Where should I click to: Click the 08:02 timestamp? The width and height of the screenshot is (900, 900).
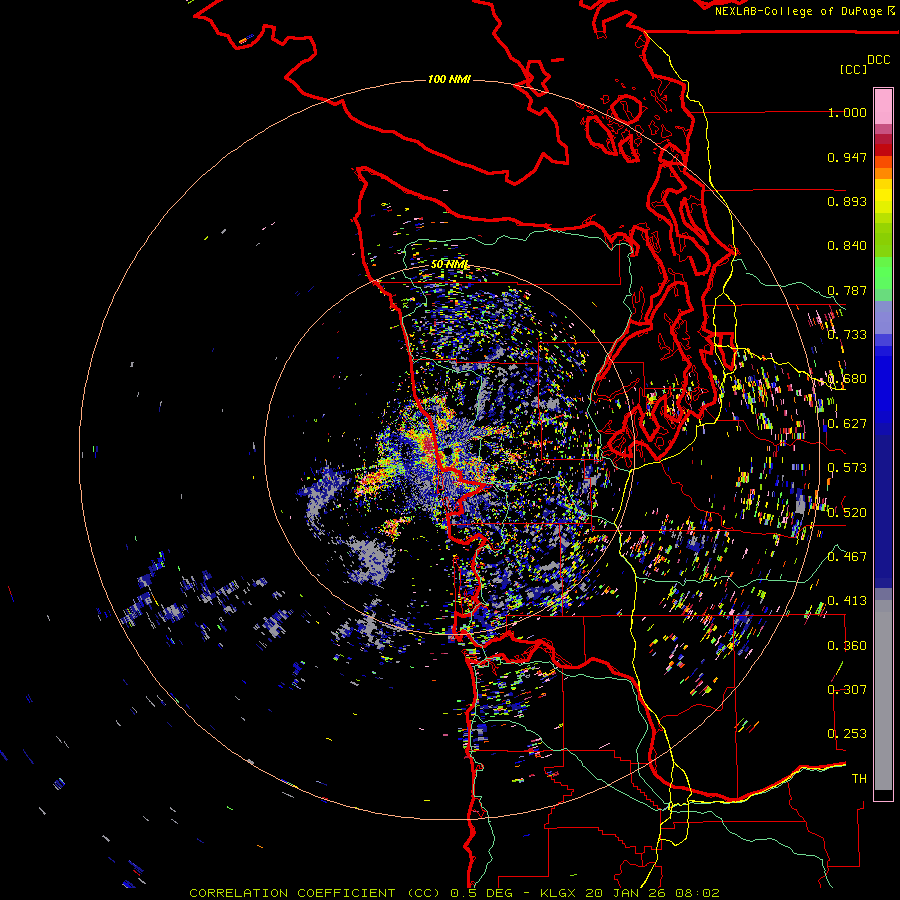[699, 893]
